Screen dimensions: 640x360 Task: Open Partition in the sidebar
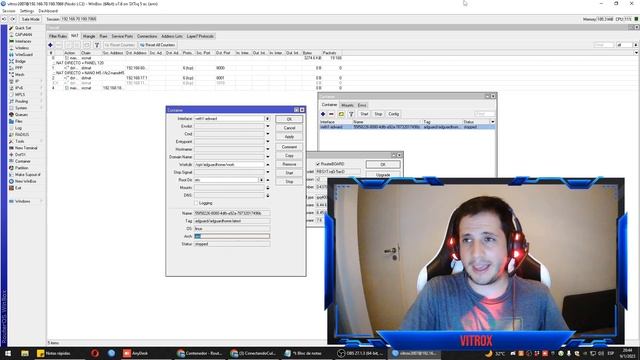click(22, 168)
